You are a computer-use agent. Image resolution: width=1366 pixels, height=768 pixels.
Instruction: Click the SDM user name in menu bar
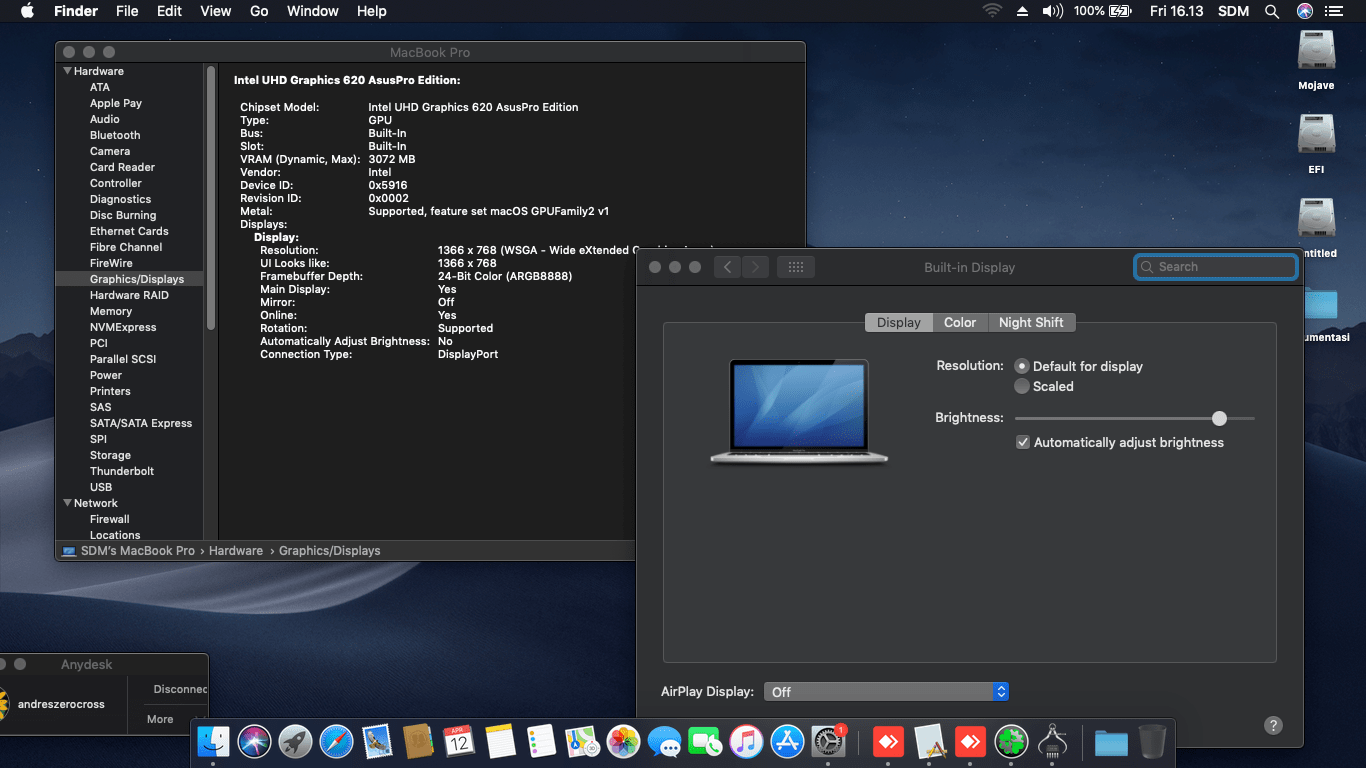tap(1232, 11)
